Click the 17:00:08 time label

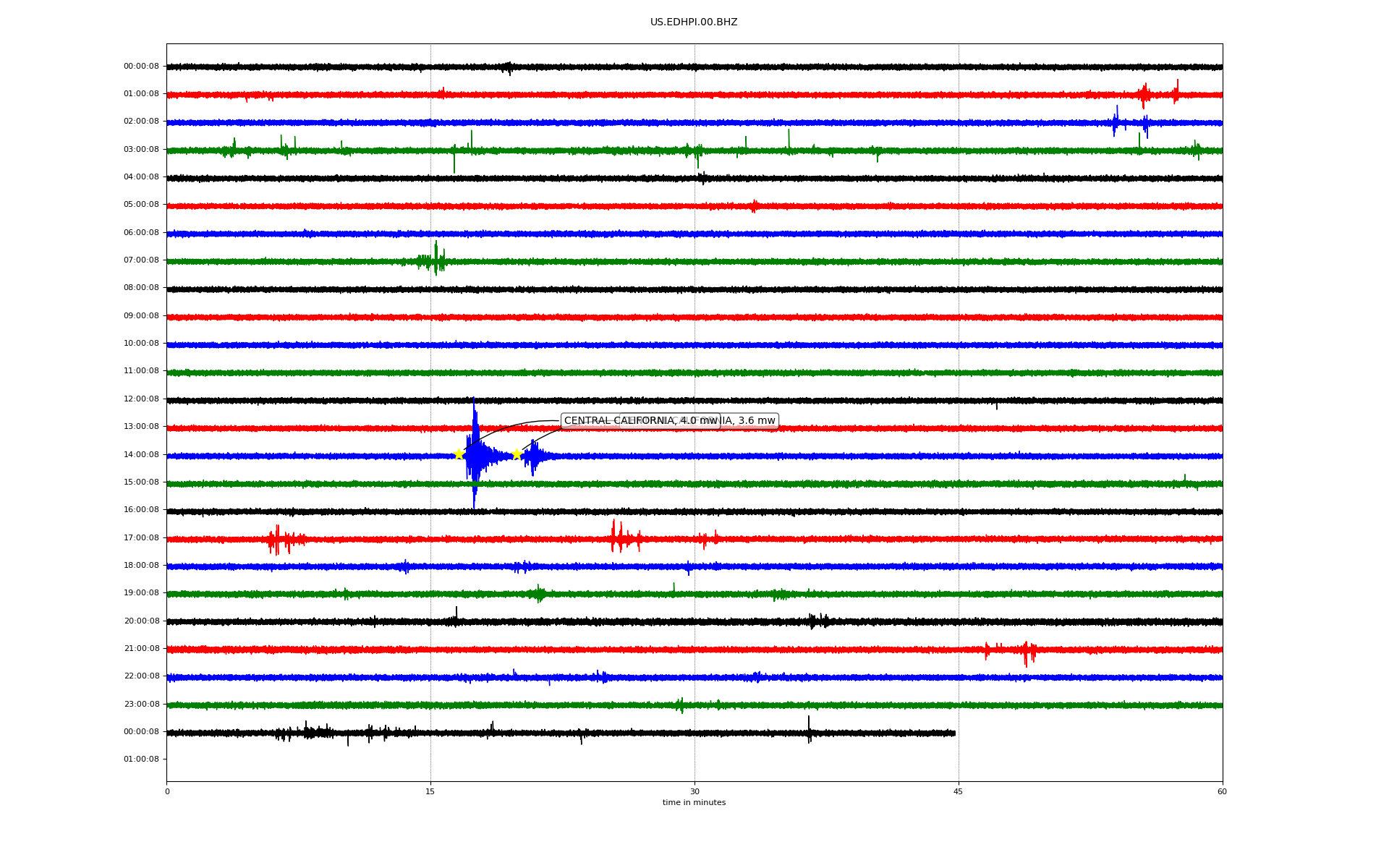(x=141, y=537)
